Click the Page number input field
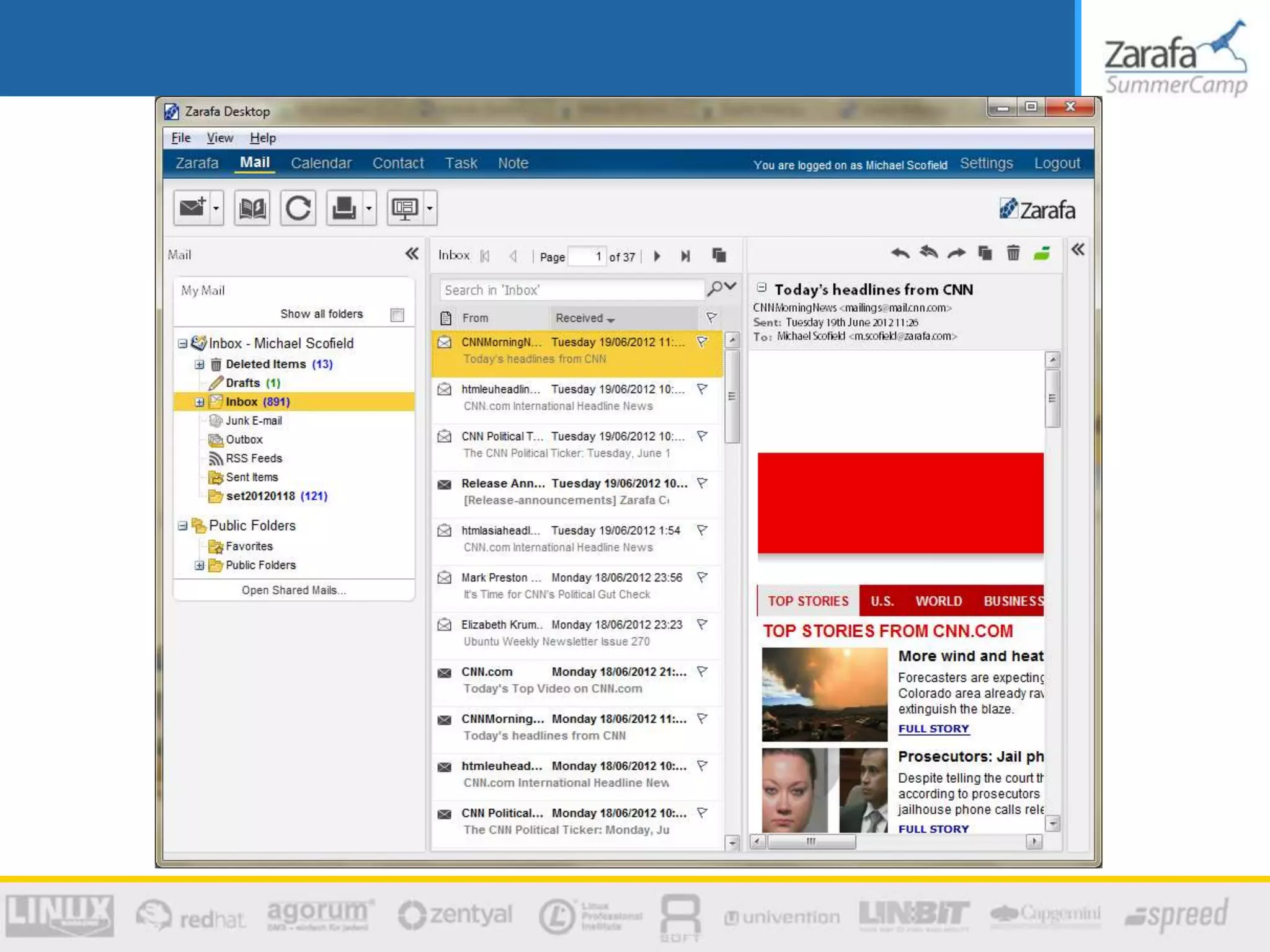1270x952 pixels. (587, 257)
